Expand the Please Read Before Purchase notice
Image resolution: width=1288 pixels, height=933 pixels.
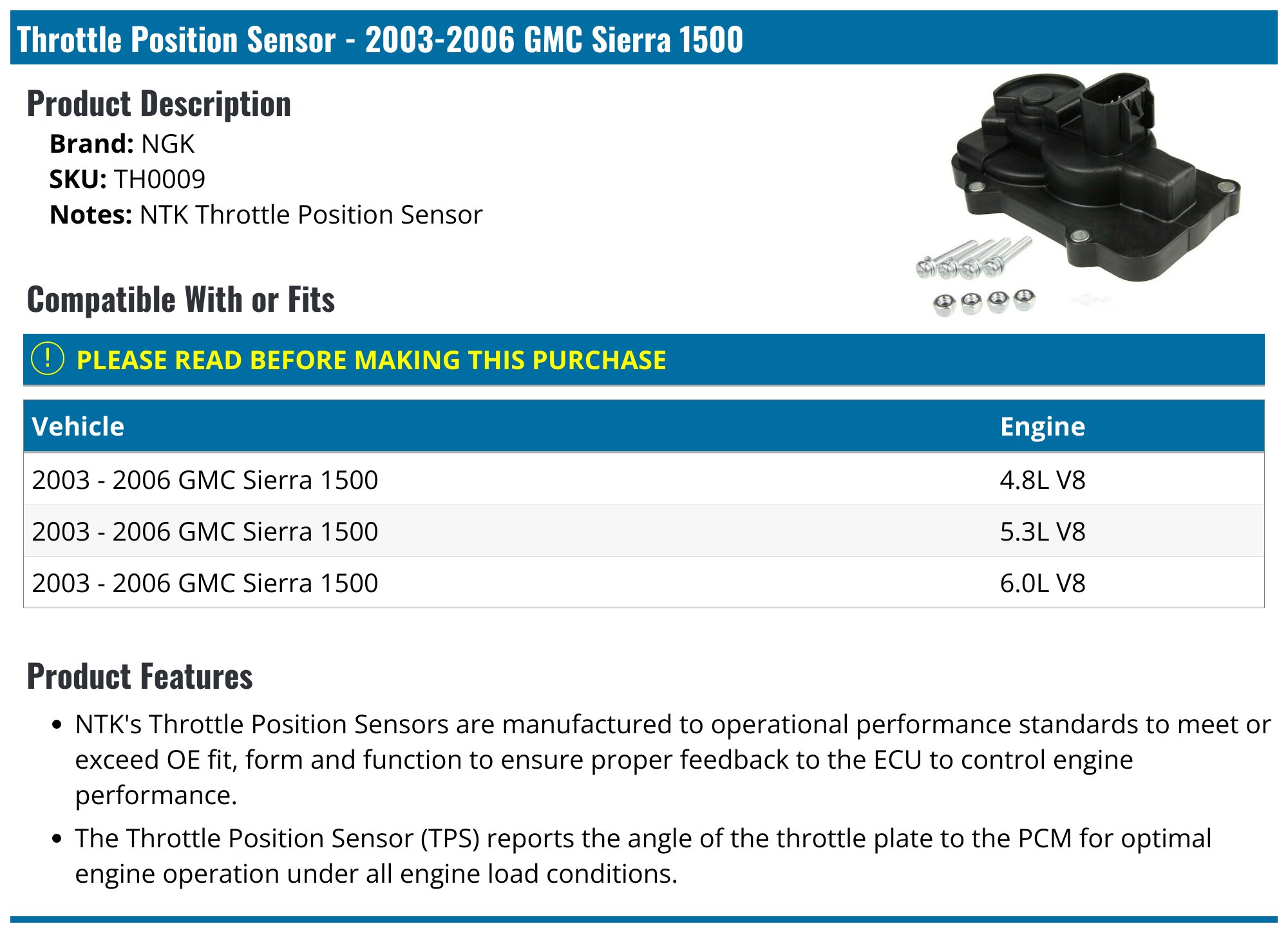pos(371,360)
